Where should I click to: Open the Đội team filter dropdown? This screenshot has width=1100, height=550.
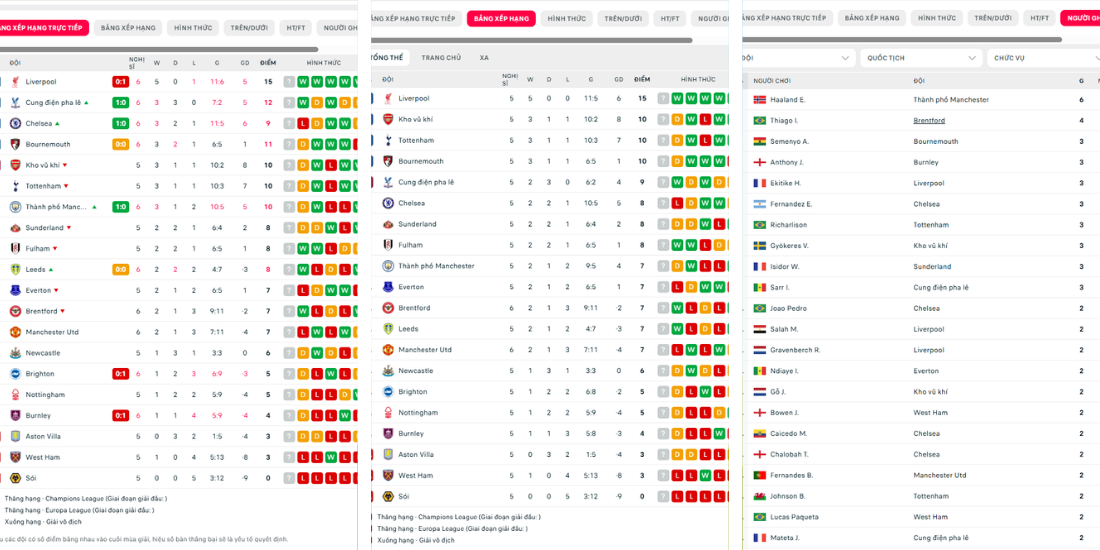pos(797,58)
